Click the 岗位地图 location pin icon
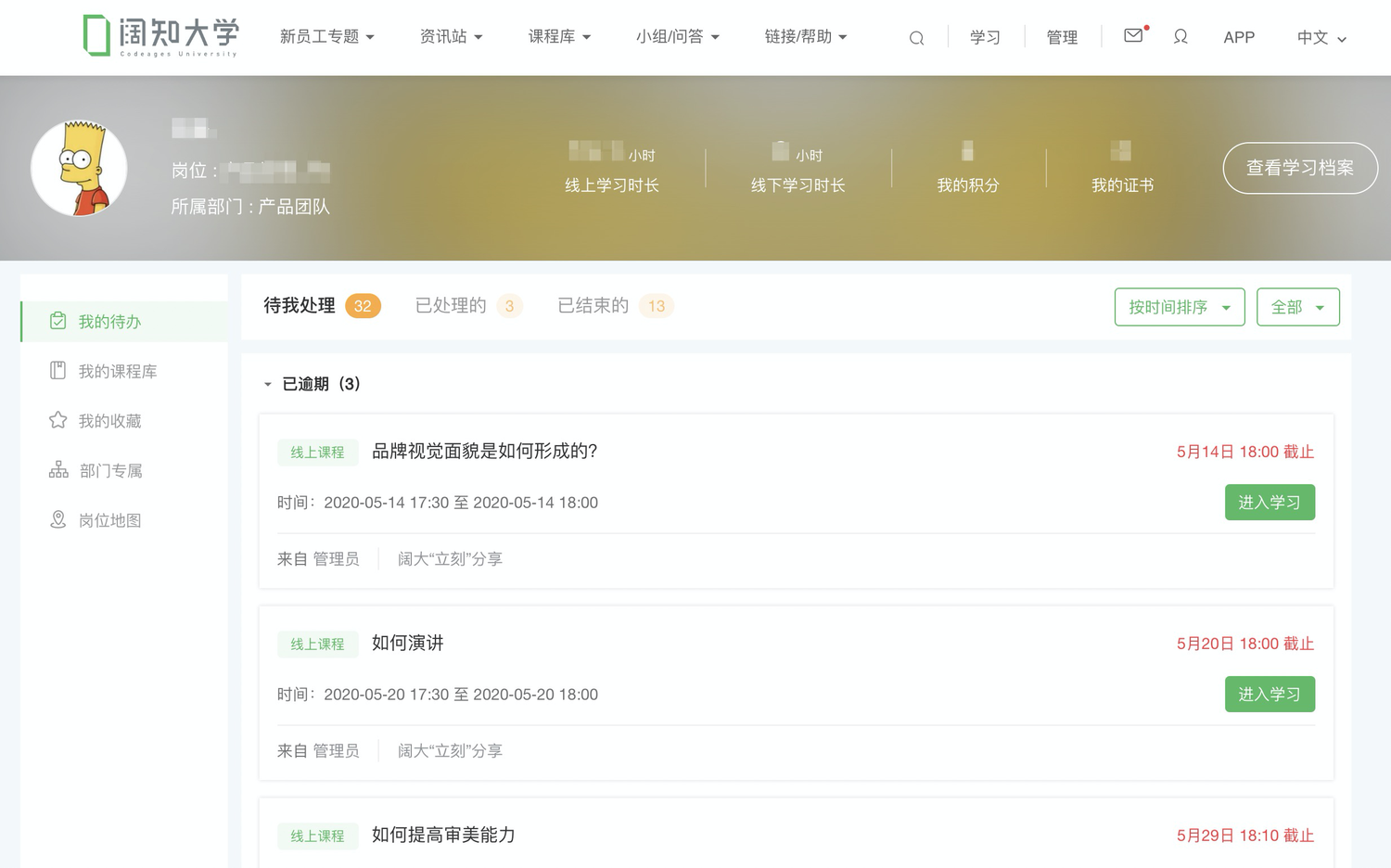Screen dimensions: 1391x868 [57, 519]
